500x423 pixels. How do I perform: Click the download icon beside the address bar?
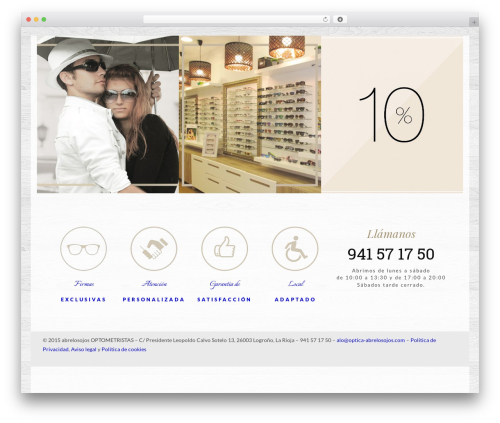click(x=340, y=20)
